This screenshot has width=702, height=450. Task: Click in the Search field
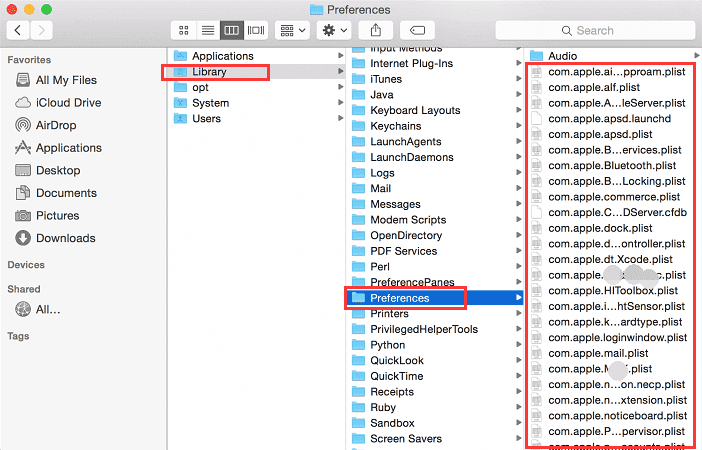[595, 30]
